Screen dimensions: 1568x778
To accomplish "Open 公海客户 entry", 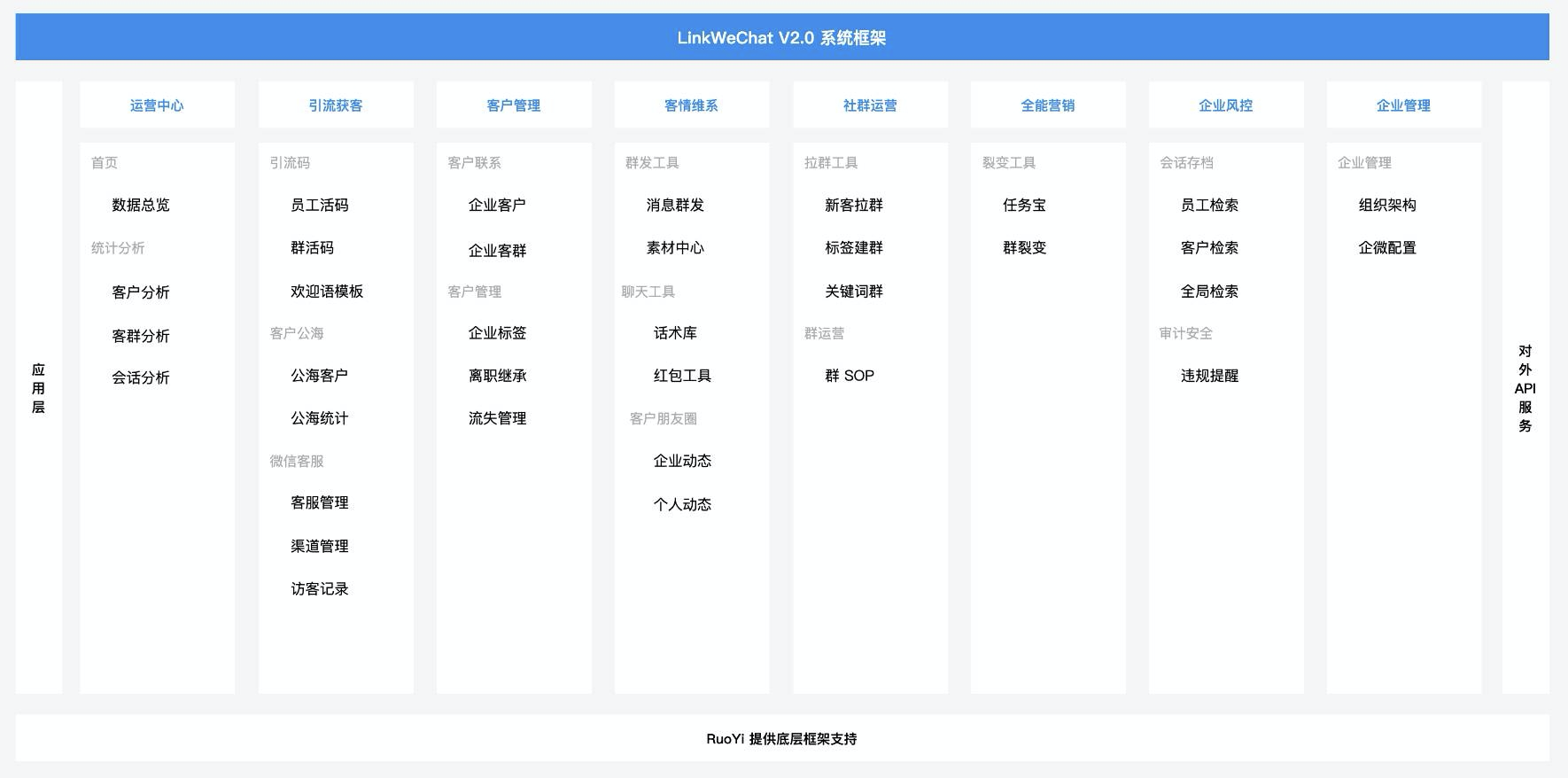I will click(x=320, y=376).
